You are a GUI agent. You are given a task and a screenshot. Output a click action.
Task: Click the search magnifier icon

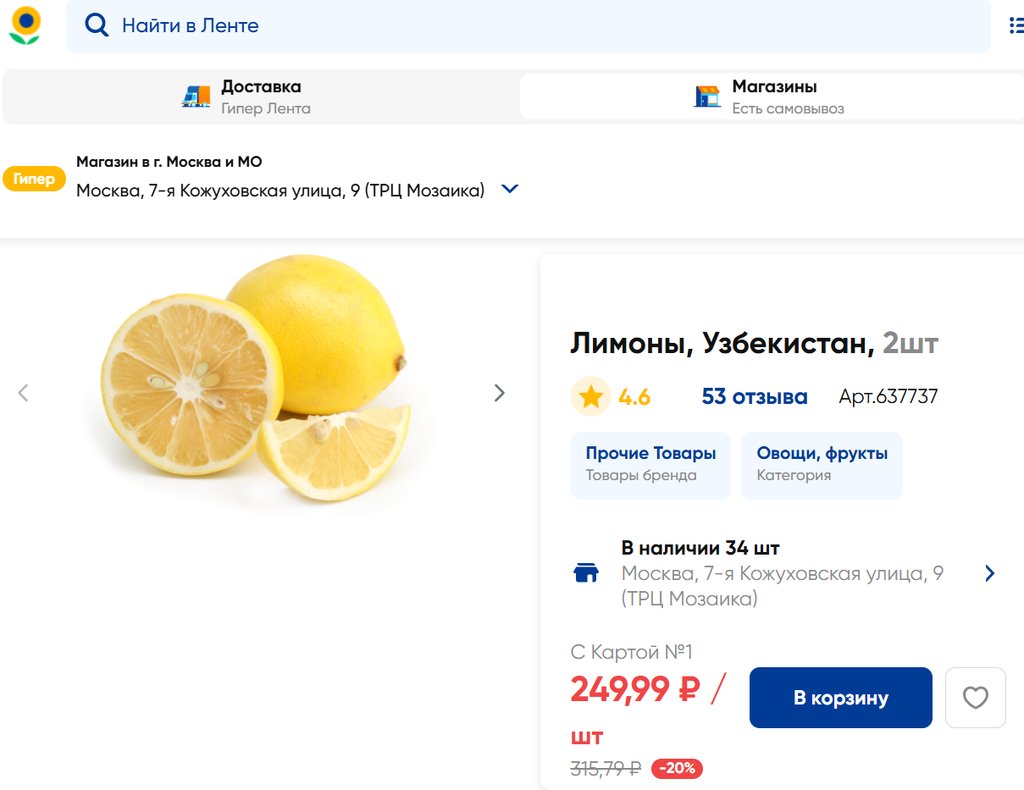pos(96,26)
